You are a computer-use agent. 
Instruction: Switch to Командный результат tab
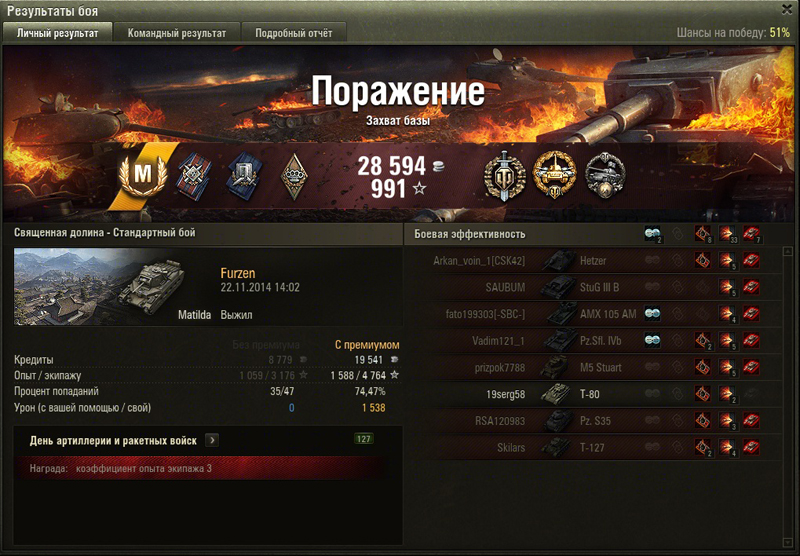click(177, 33)
